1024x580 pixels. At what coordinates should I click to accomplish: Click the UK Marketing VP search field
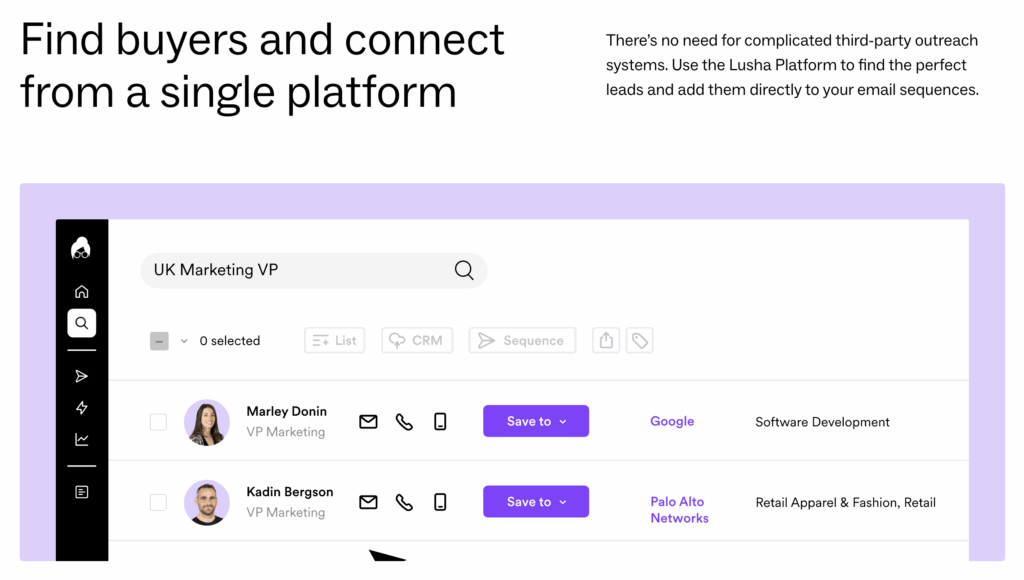314,270
